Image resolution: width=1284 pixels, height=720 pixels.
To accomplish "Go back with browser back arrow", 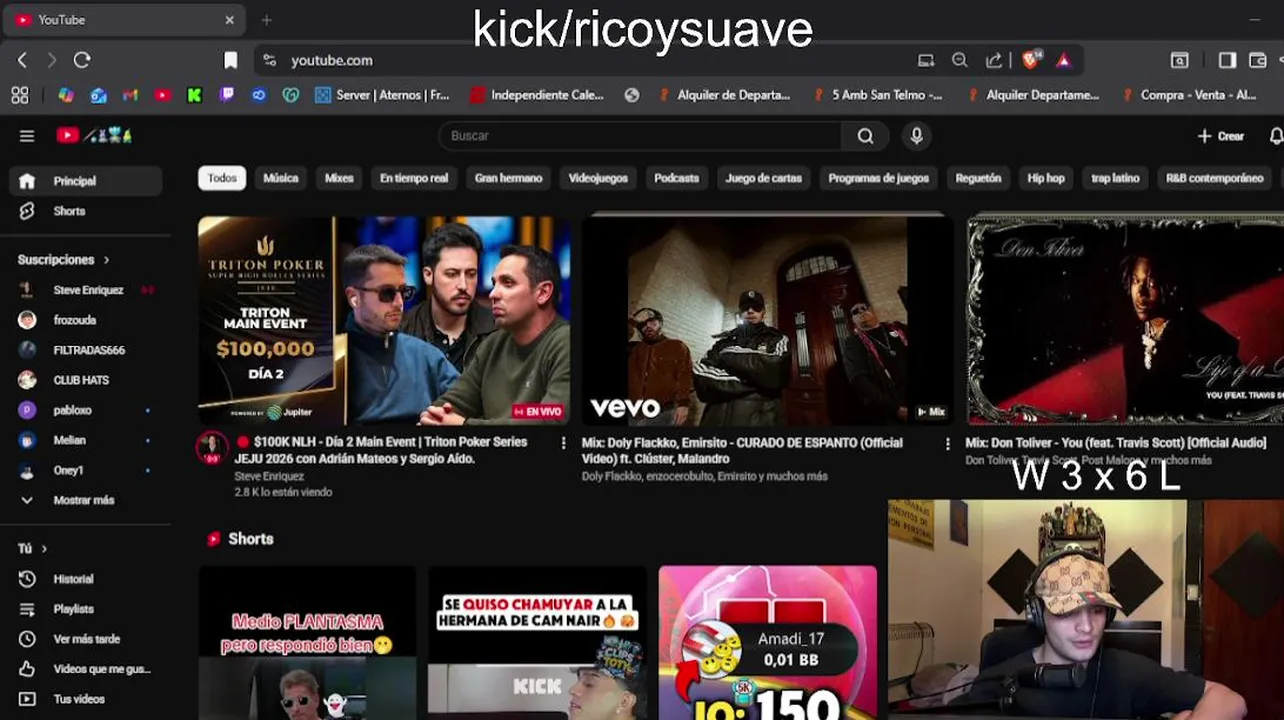I will [22, 60].
